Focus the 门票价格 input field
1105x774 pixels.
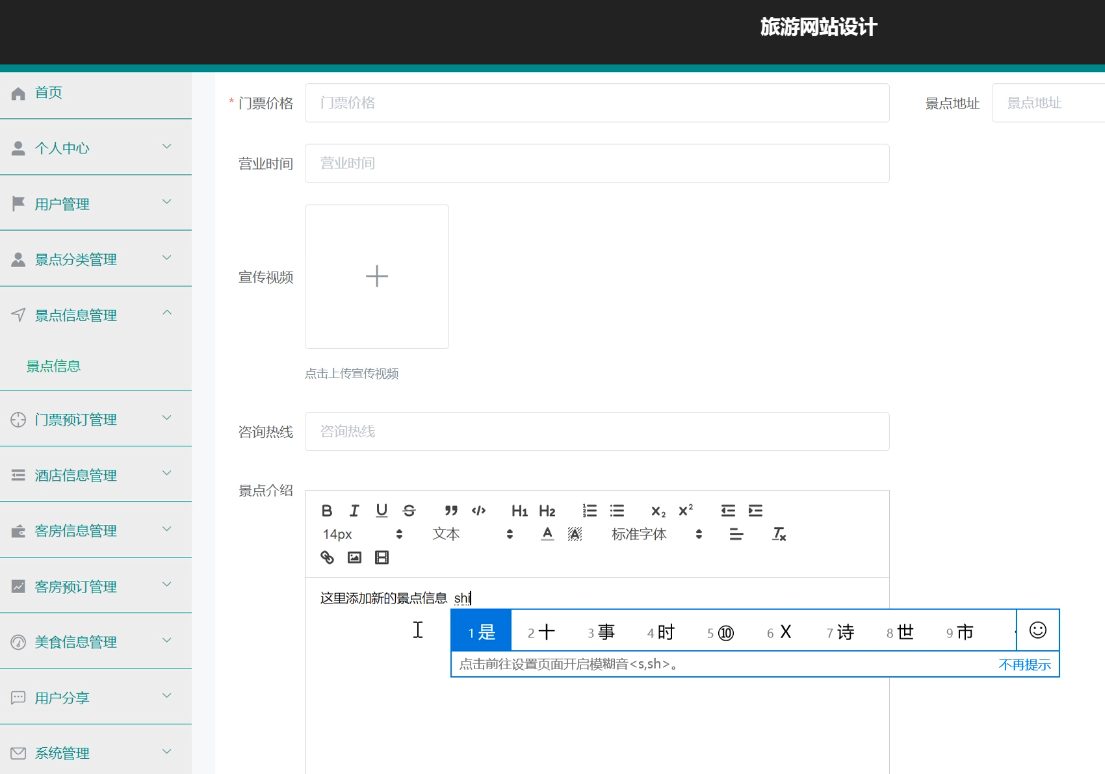pyautogui.click(x=597, y=103)
